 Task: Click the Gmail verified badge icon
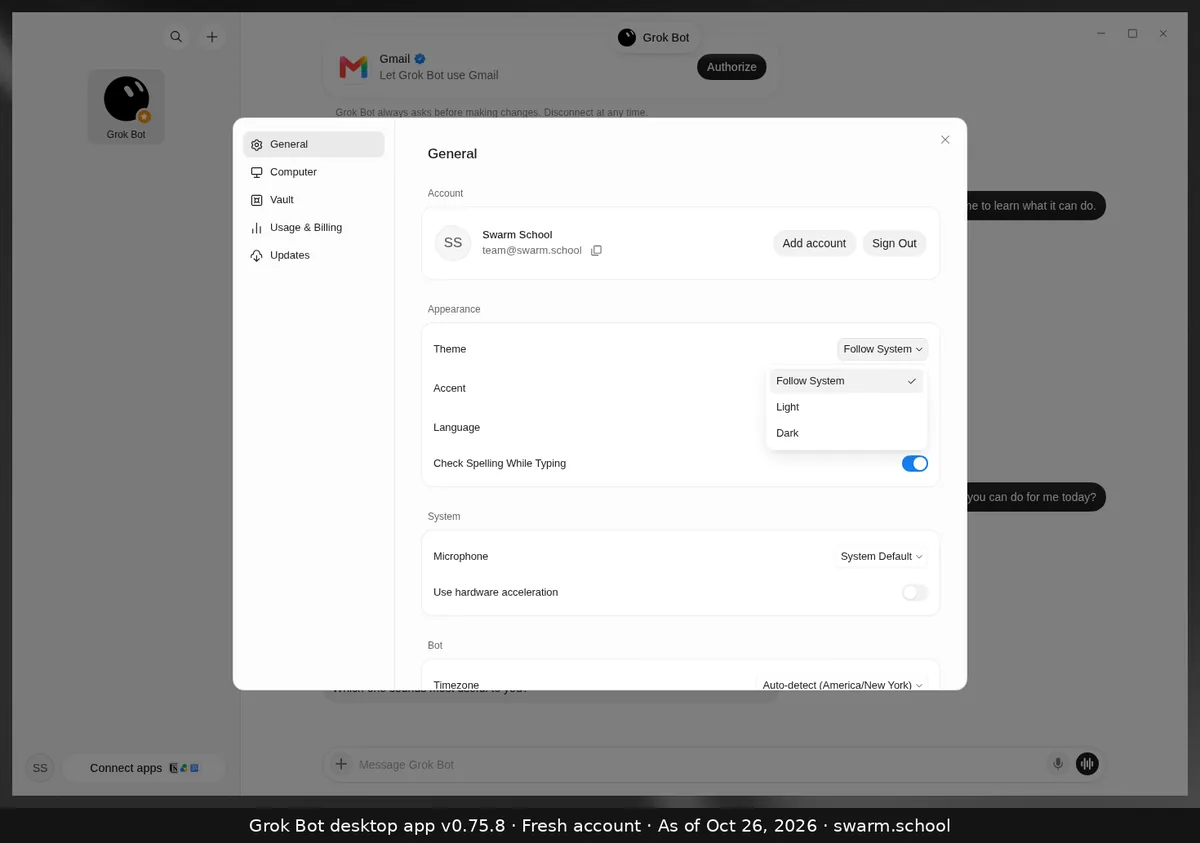pyautogui.click(x=421, y=59)
